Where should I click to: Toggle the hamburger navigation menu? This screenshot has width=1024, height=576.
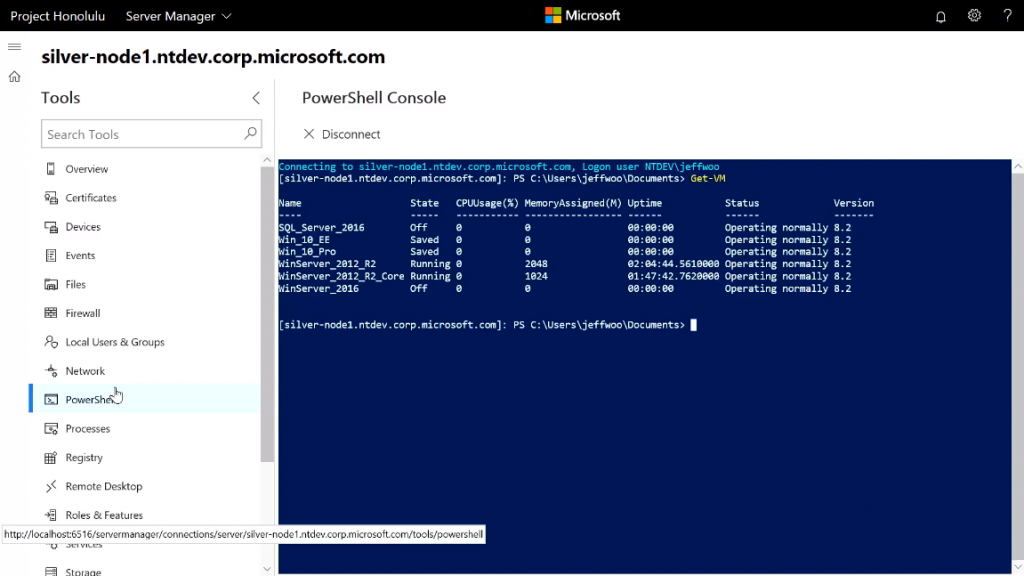[x=14, y=46]
